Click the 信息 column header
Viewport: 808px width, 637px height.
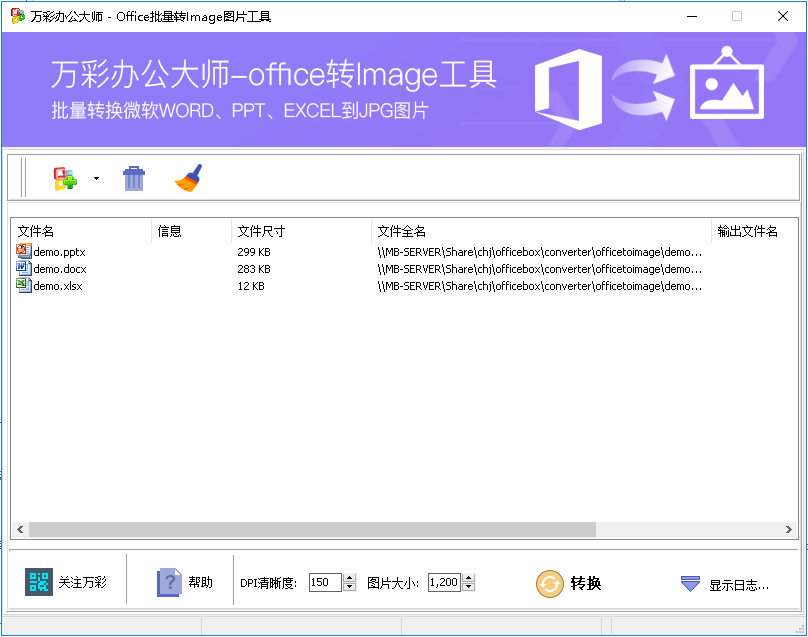(x=192, y=231)
